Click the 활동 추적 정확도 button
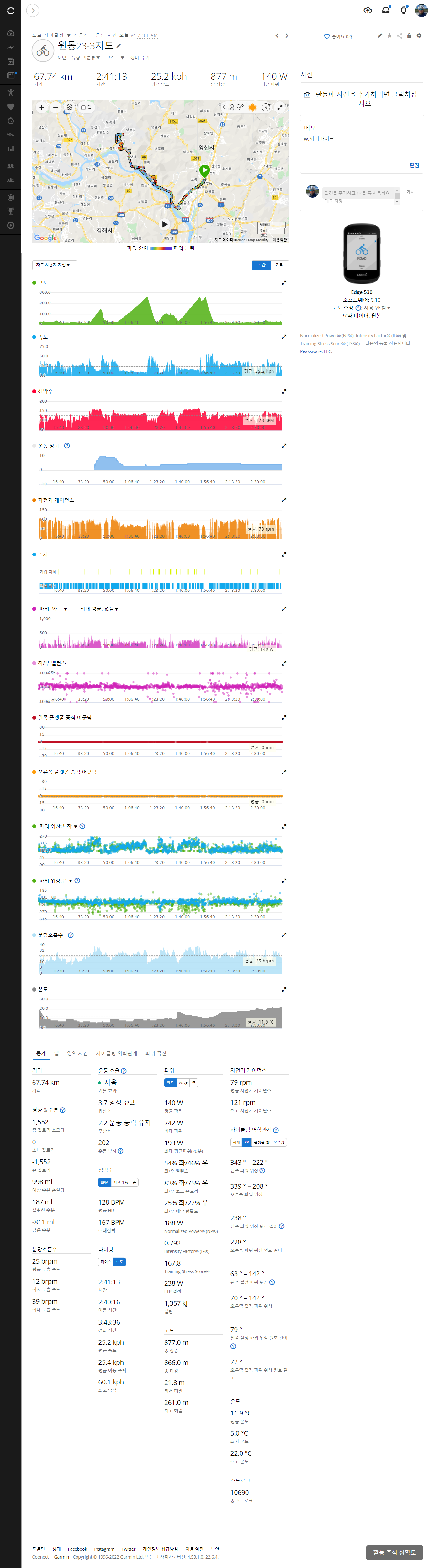The image size is (434, 1568). point(394,1553)
